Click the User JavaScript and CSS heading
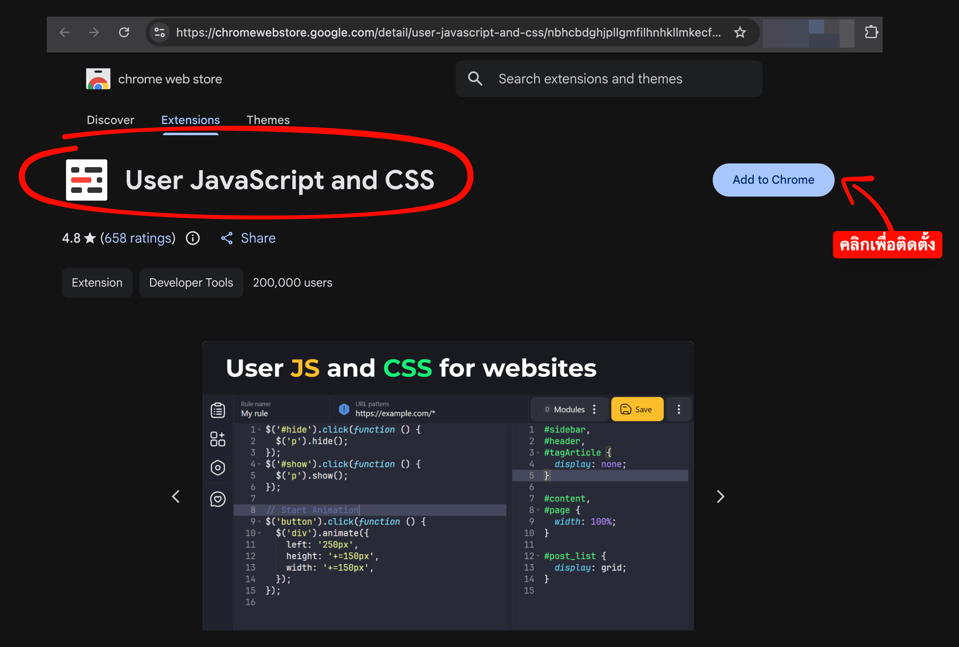 coord(280,180)
